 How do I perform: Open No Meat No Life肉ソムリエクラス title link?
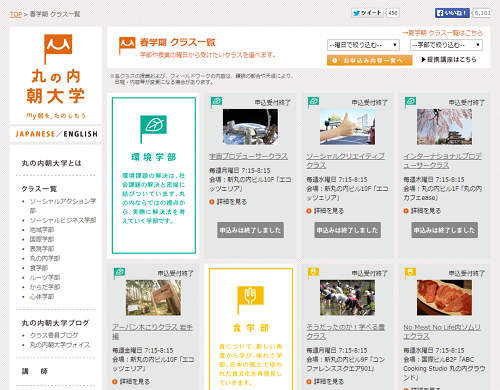click(x=442, y=332)
